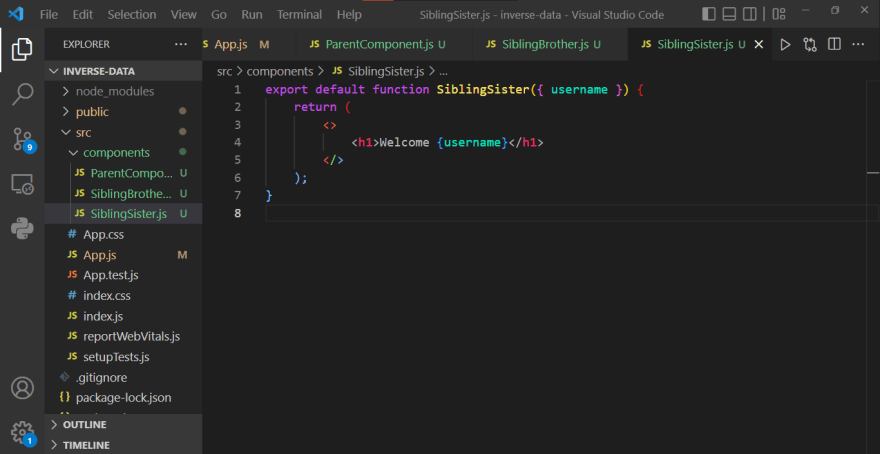Toggle the primary side bar
The height and width of the screenshot is (454, 880).
(709, 14)
